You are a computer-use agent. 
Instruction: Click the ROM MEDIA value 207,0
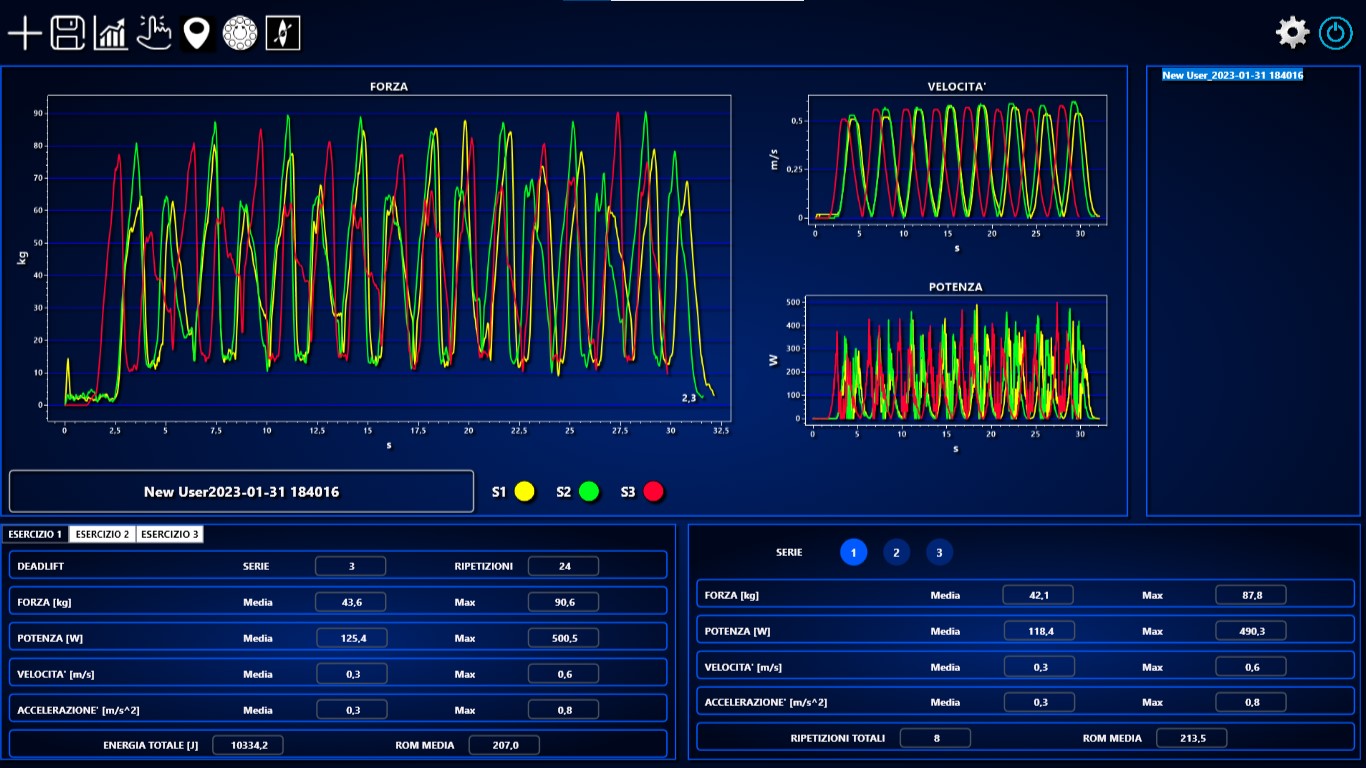(x=504, y=745)
